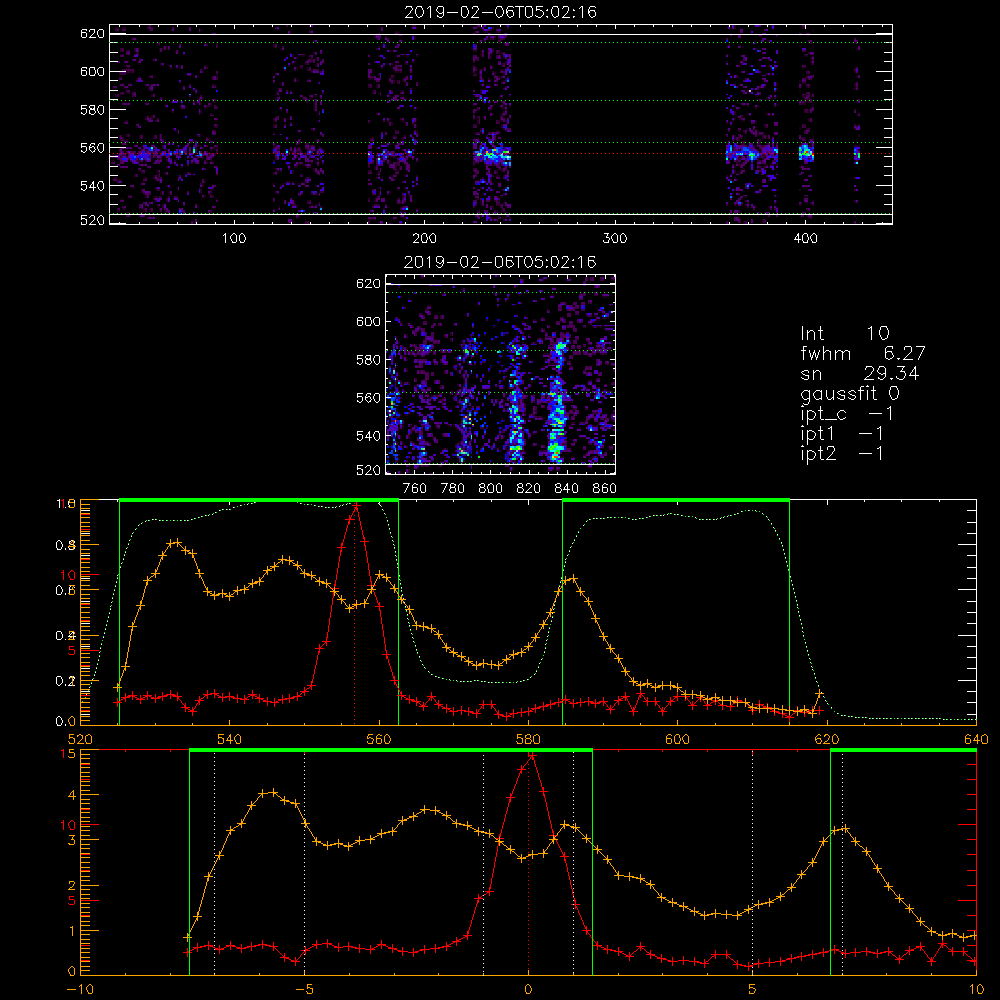
Task: Click x-axis label 780 under the middle image
Action: (x=453, y=489)
